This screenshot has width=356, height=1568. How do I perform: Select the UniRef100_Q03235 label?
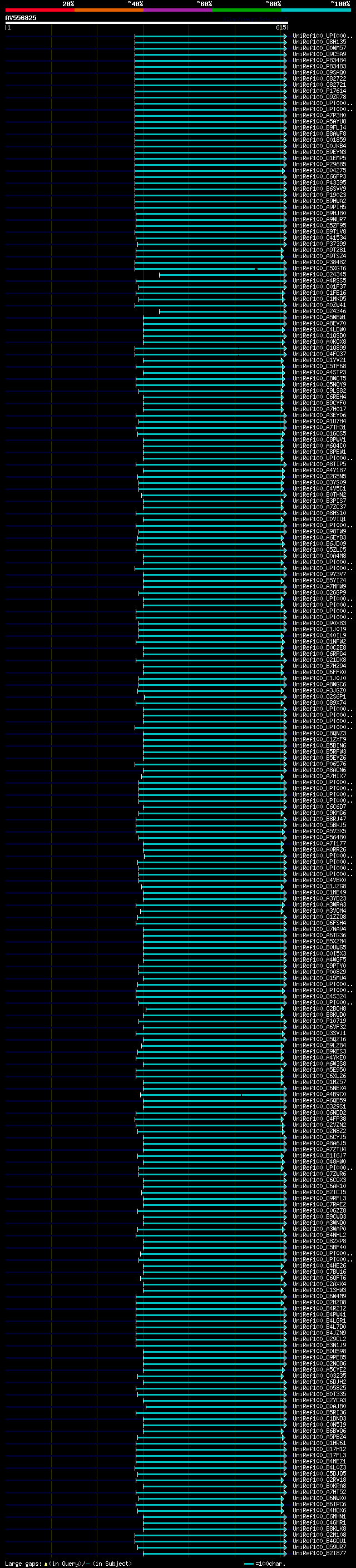tap(319, 1375)
